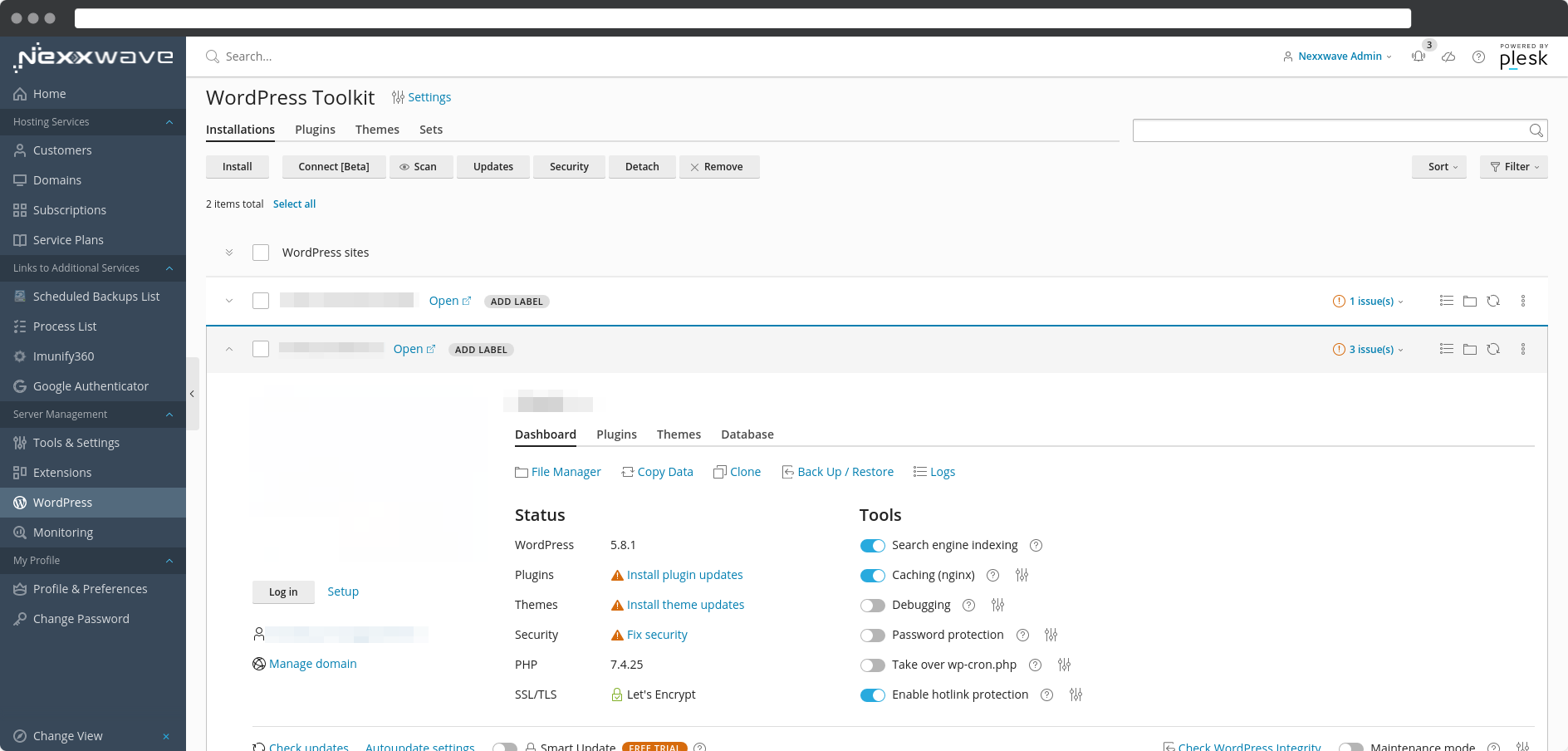Open the notifications bell icon
Screen dimensions: 1568x751
(1419, 56)
